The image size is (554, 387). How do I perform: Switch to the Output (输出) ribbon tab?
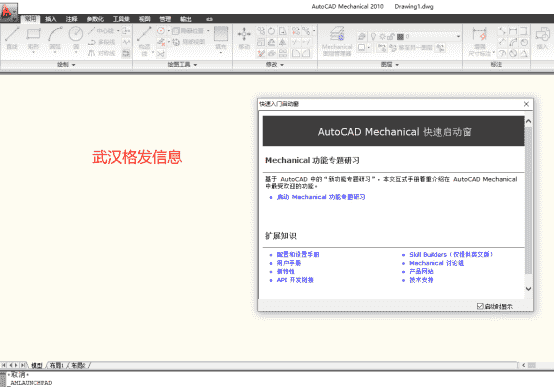click(185, 19)
